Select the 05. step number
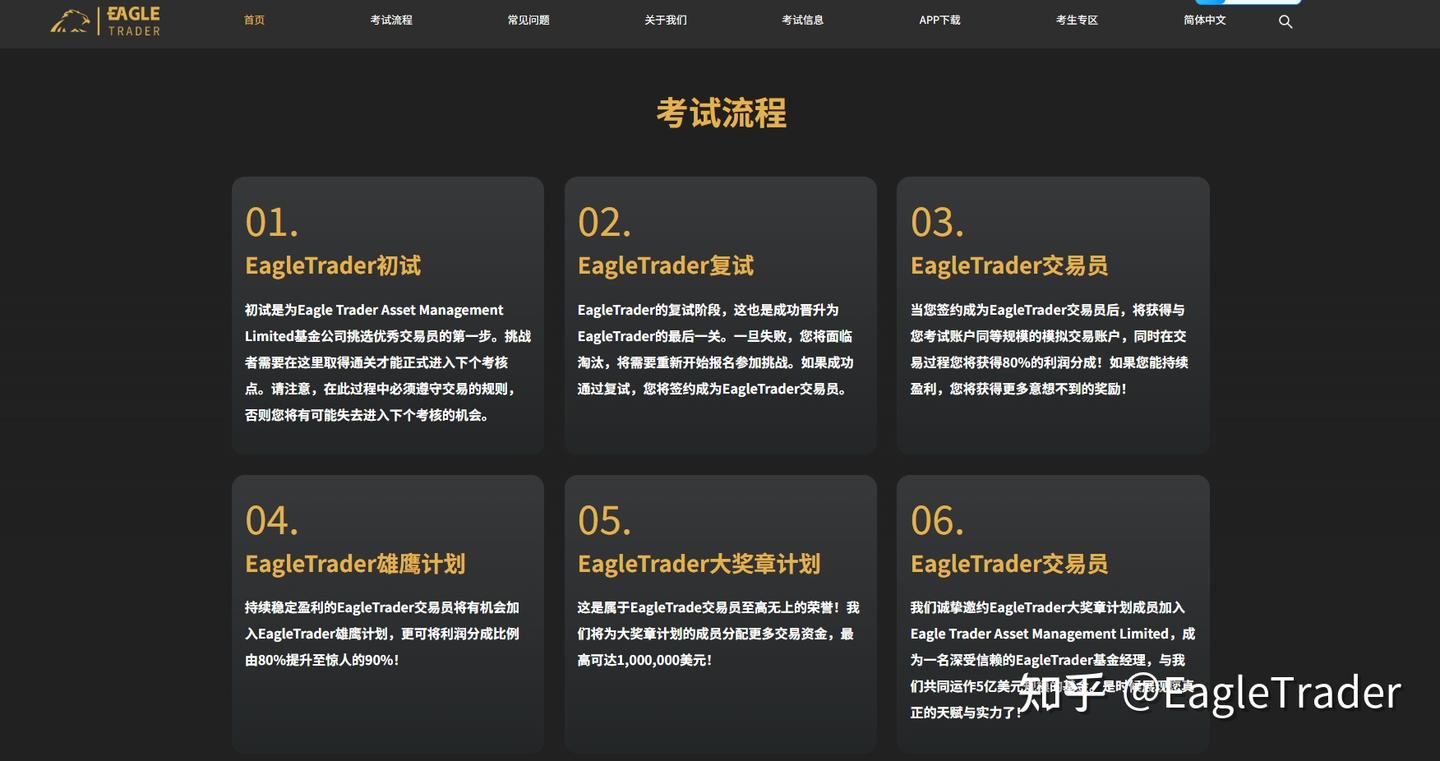Viewport: 1440px width, 761px height. tap(604, 520)
